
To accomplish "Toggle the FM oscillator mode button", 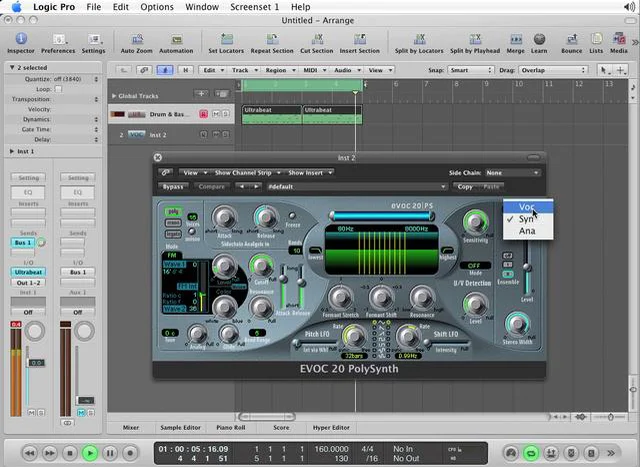I will pyautogui.click(x=172, y=255).
